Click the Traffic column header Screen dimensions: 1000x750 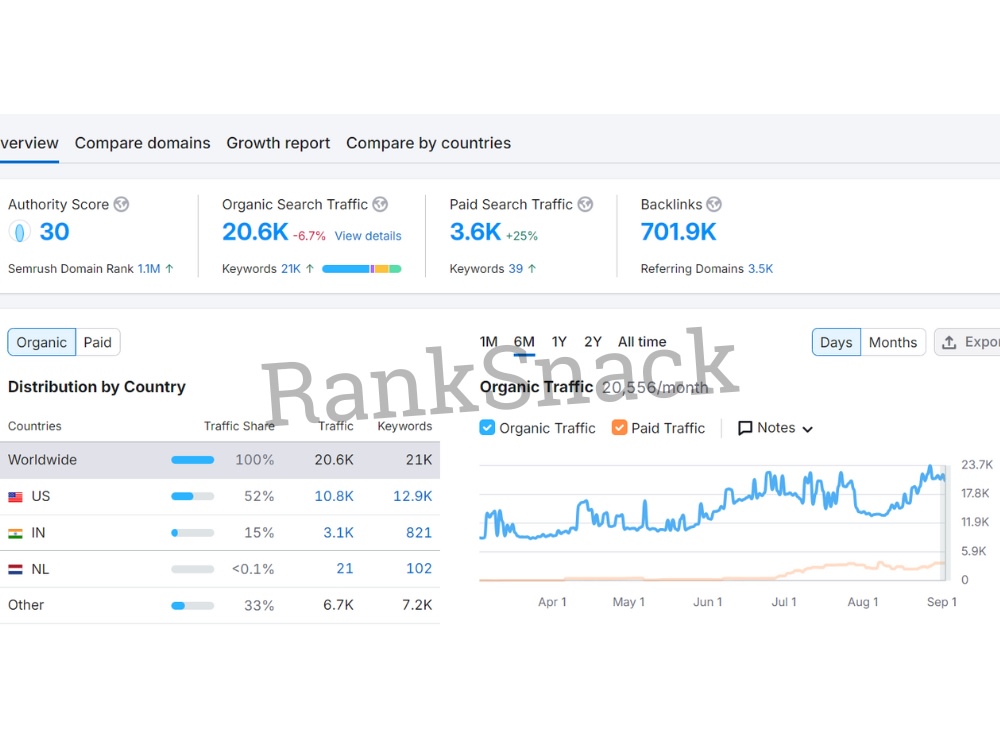click(336, 426)
